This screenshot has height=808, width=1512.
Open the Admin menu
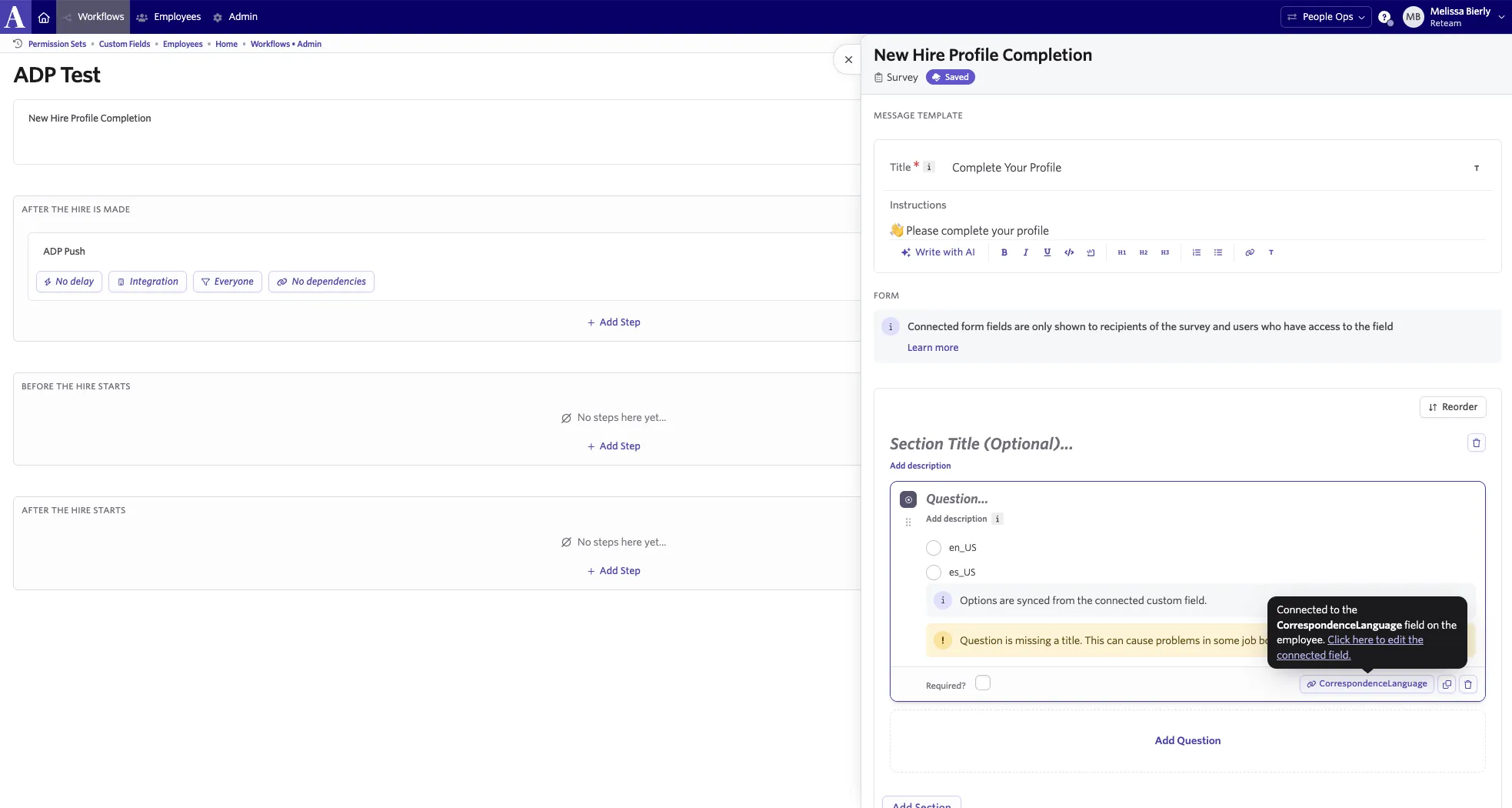click(235, 17)
